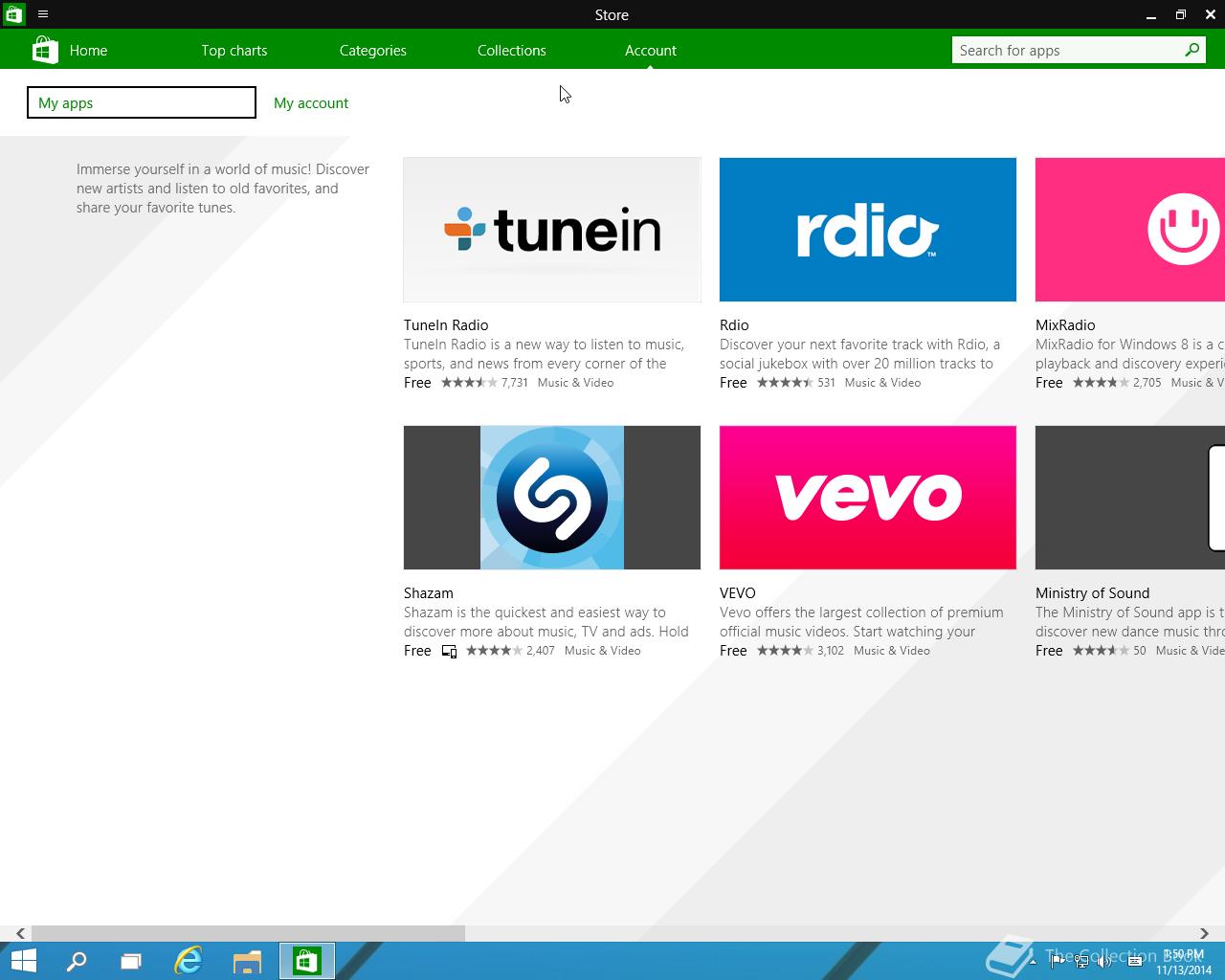Open the Windows Start button

pos(23,961)
